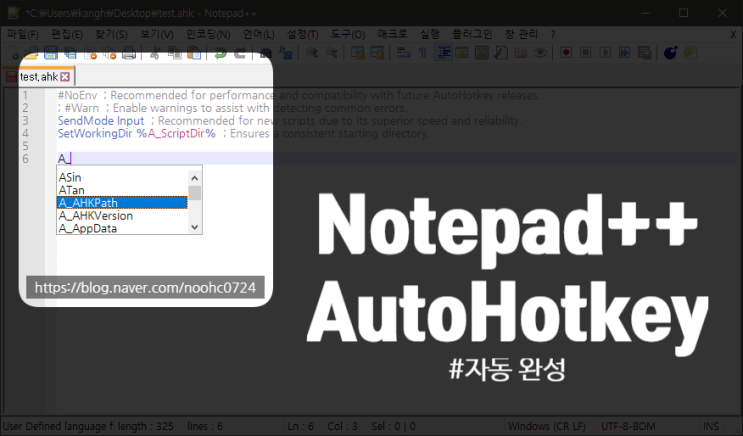Screen dimensions: 743x436
Task: Open the 매크로 menu
Action: click(392, 35)
